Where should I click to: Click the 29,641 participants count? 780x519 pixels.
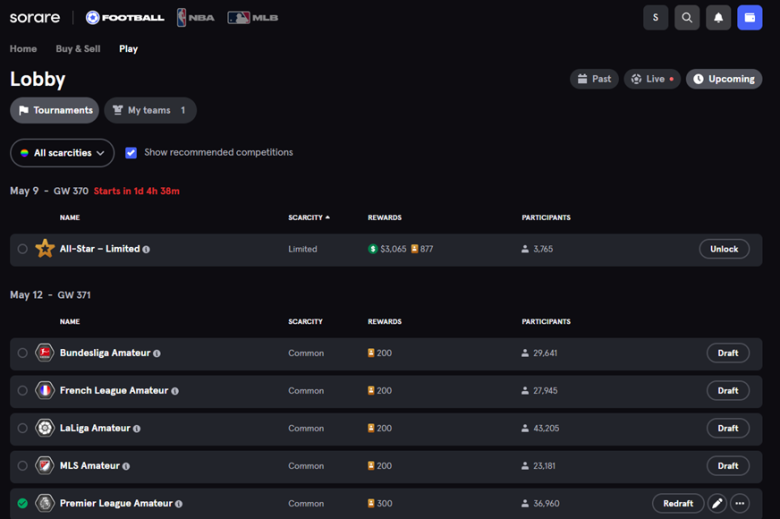[x=545, y=353]
